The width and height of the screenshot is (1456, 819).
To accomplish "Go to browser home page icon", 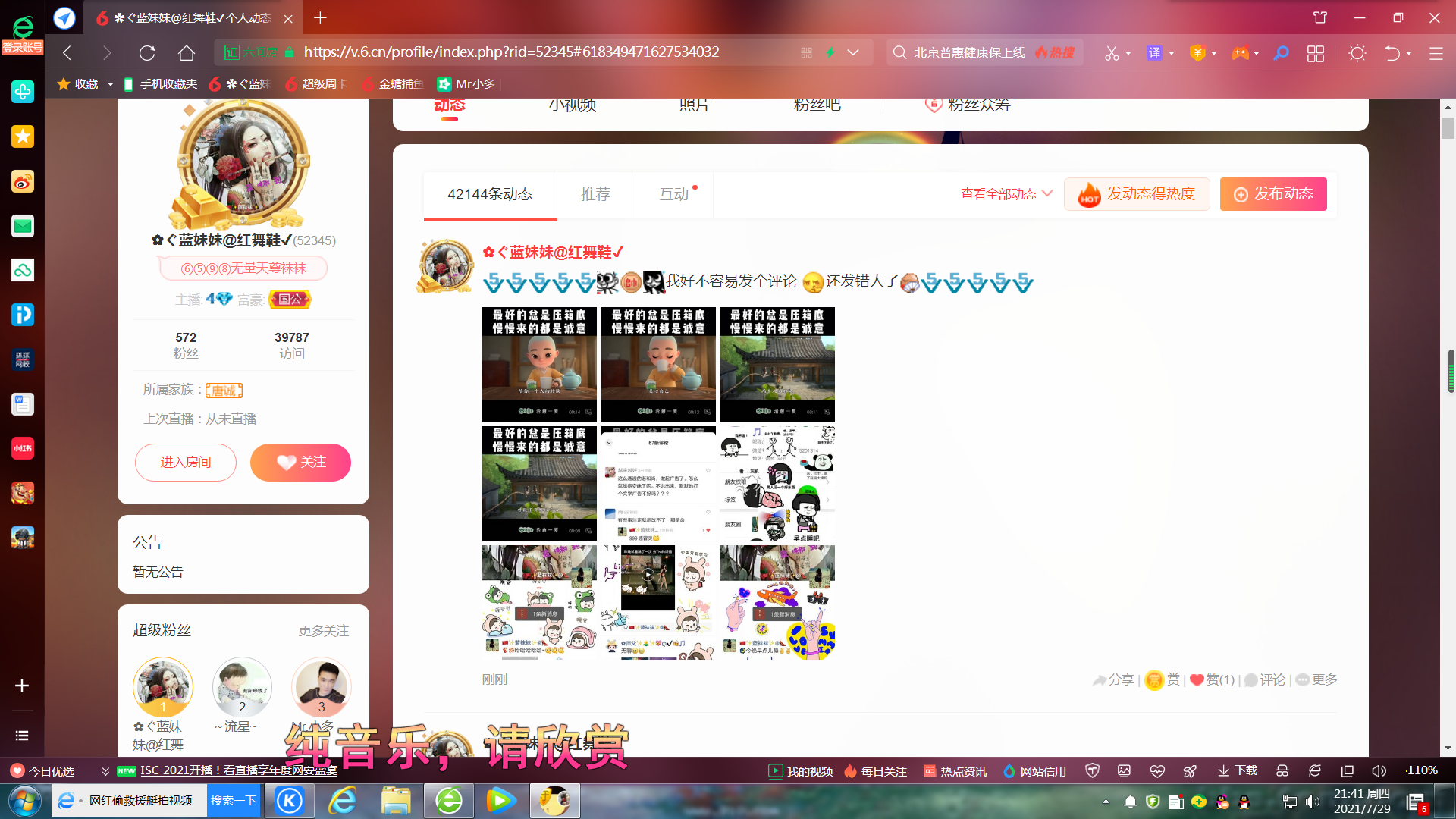I will click(x=187, y=52).
